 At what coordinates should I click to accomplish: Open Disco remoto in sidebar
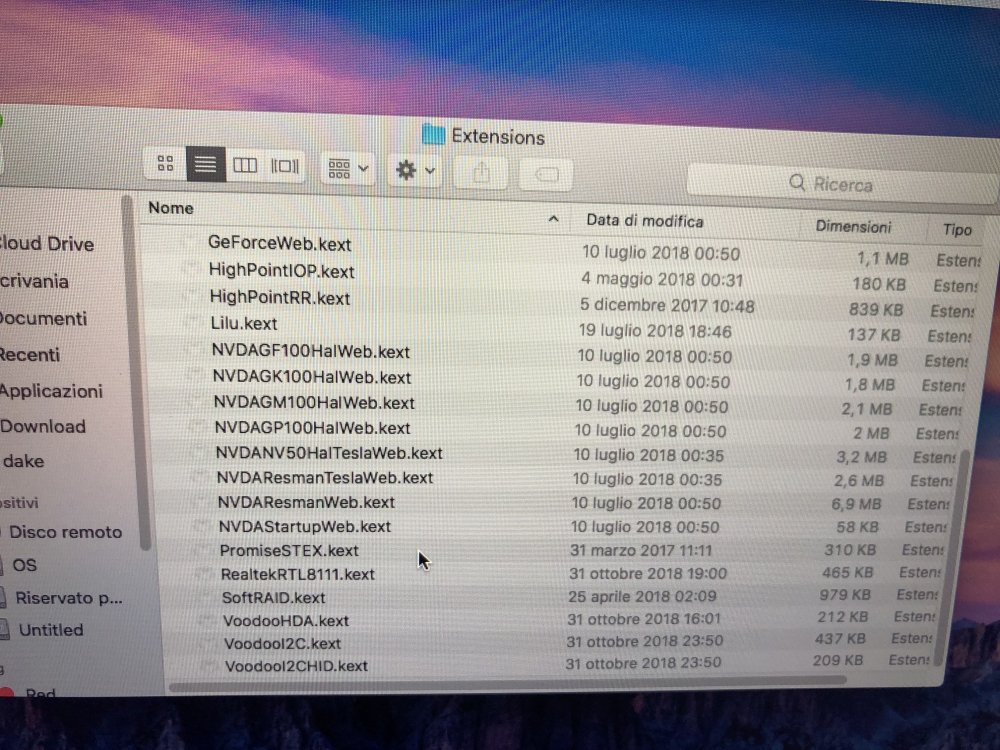[x=65, y=532]
